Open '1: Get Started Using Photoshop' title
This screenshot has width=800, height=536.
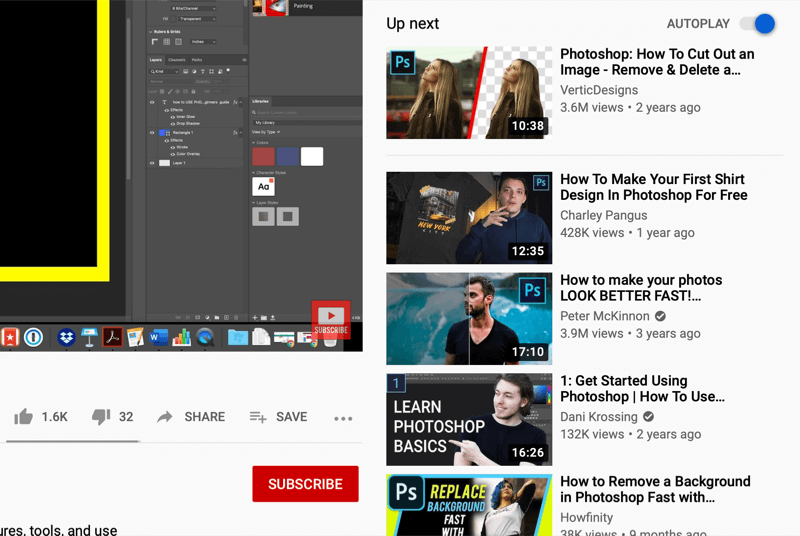(642, 389)
